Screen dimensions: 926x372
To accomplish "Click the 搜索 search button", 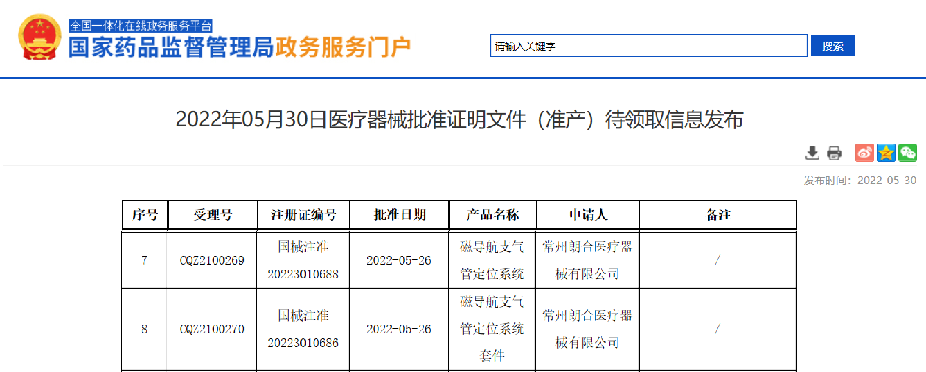I will [x=833, y=46].
